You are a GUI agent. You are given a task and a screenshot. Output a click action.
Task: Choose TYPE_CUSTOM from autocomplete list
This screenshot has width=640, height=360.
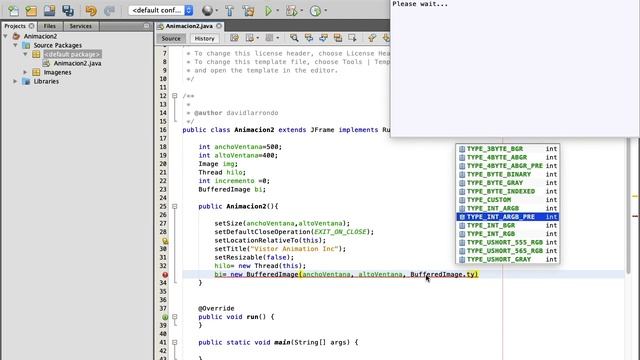(507, 200)
